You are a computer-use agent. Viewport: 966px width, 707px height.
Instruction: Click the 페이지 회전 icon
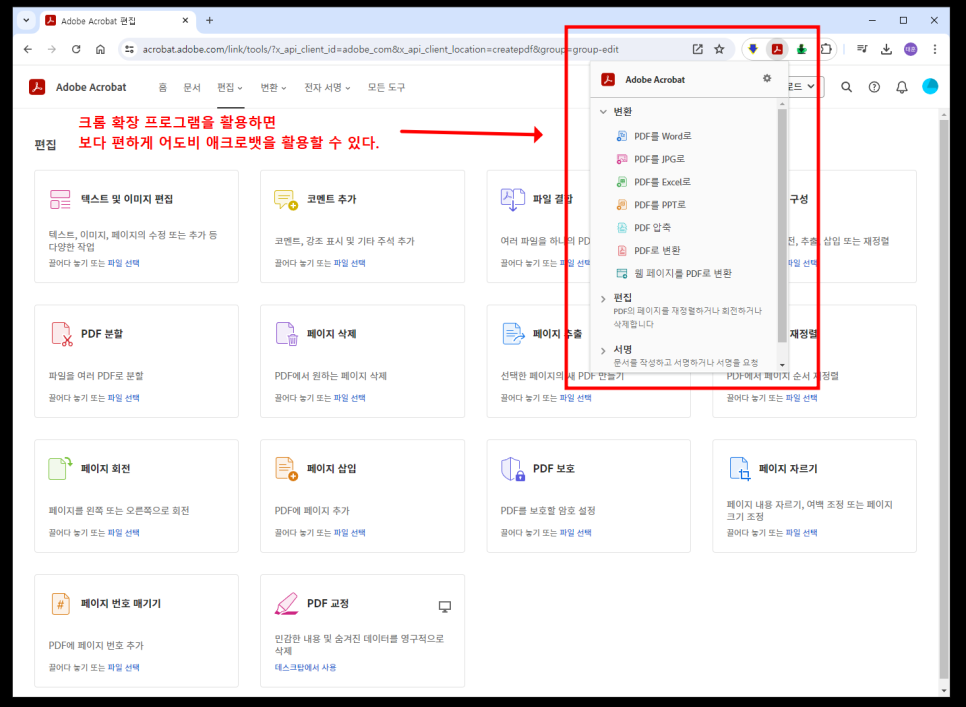[x=60, y=469]
